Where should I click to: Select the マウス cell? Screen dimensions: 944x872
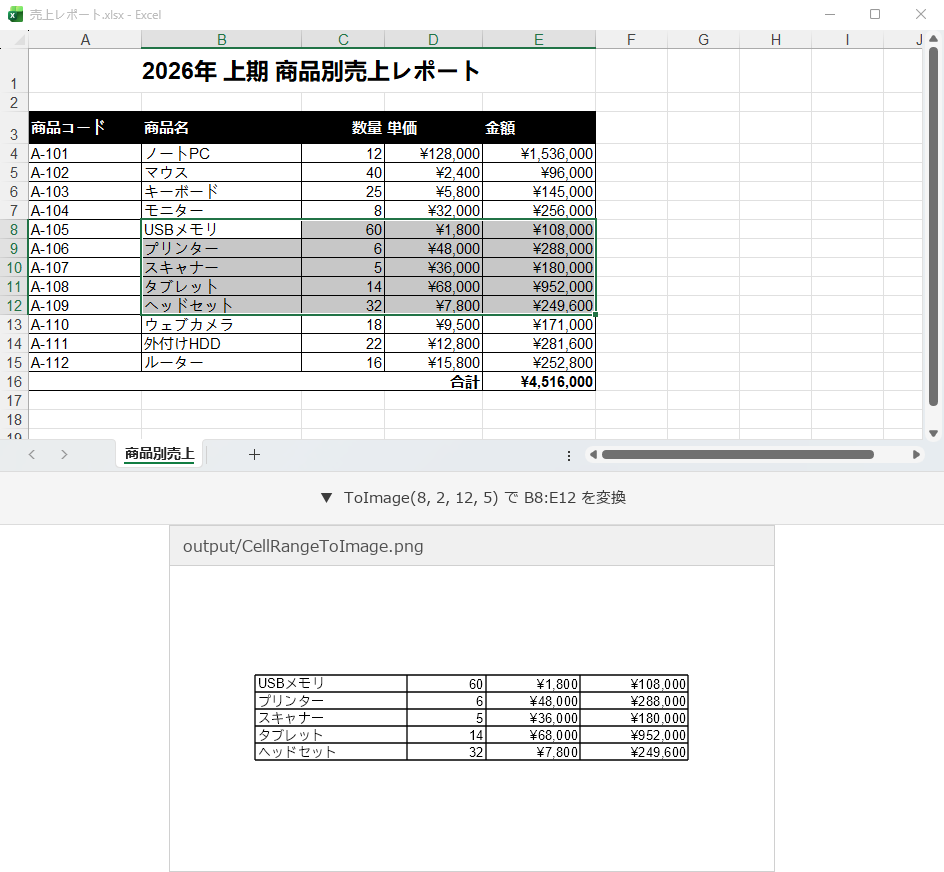point(222,172)
